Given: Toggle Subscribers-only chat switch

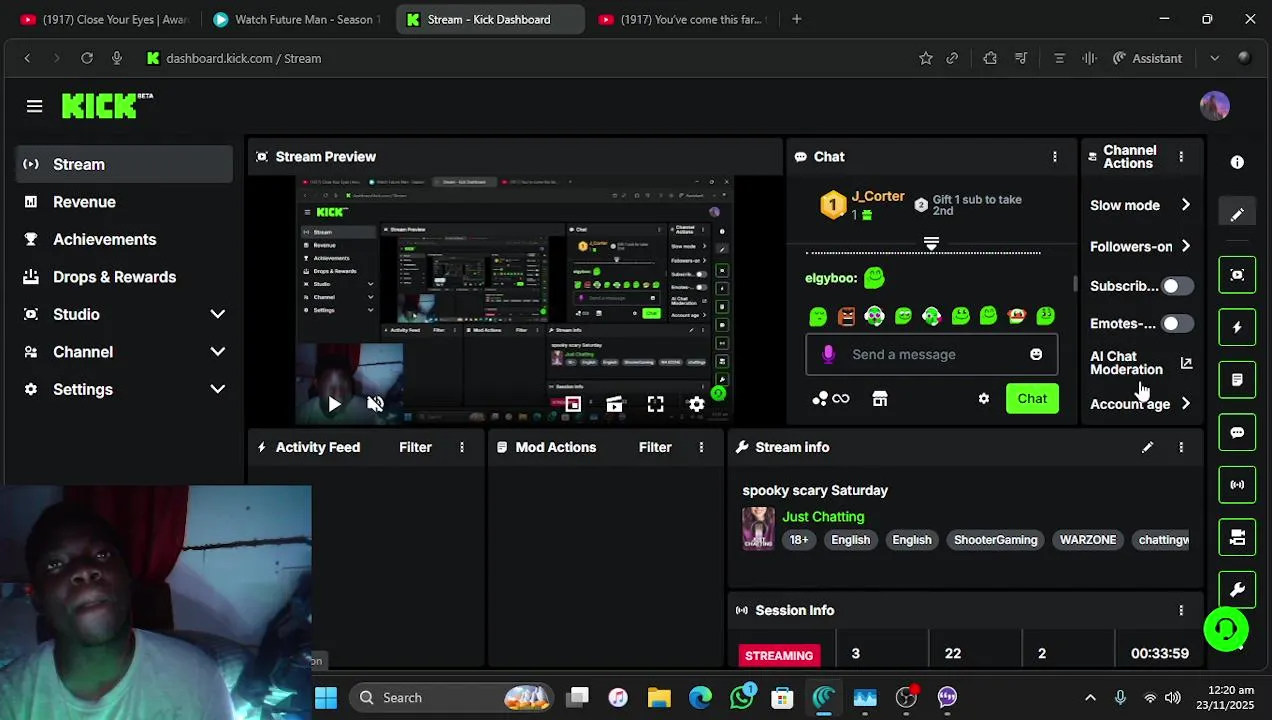Looking at the screenshot, I should [1176, 286].
